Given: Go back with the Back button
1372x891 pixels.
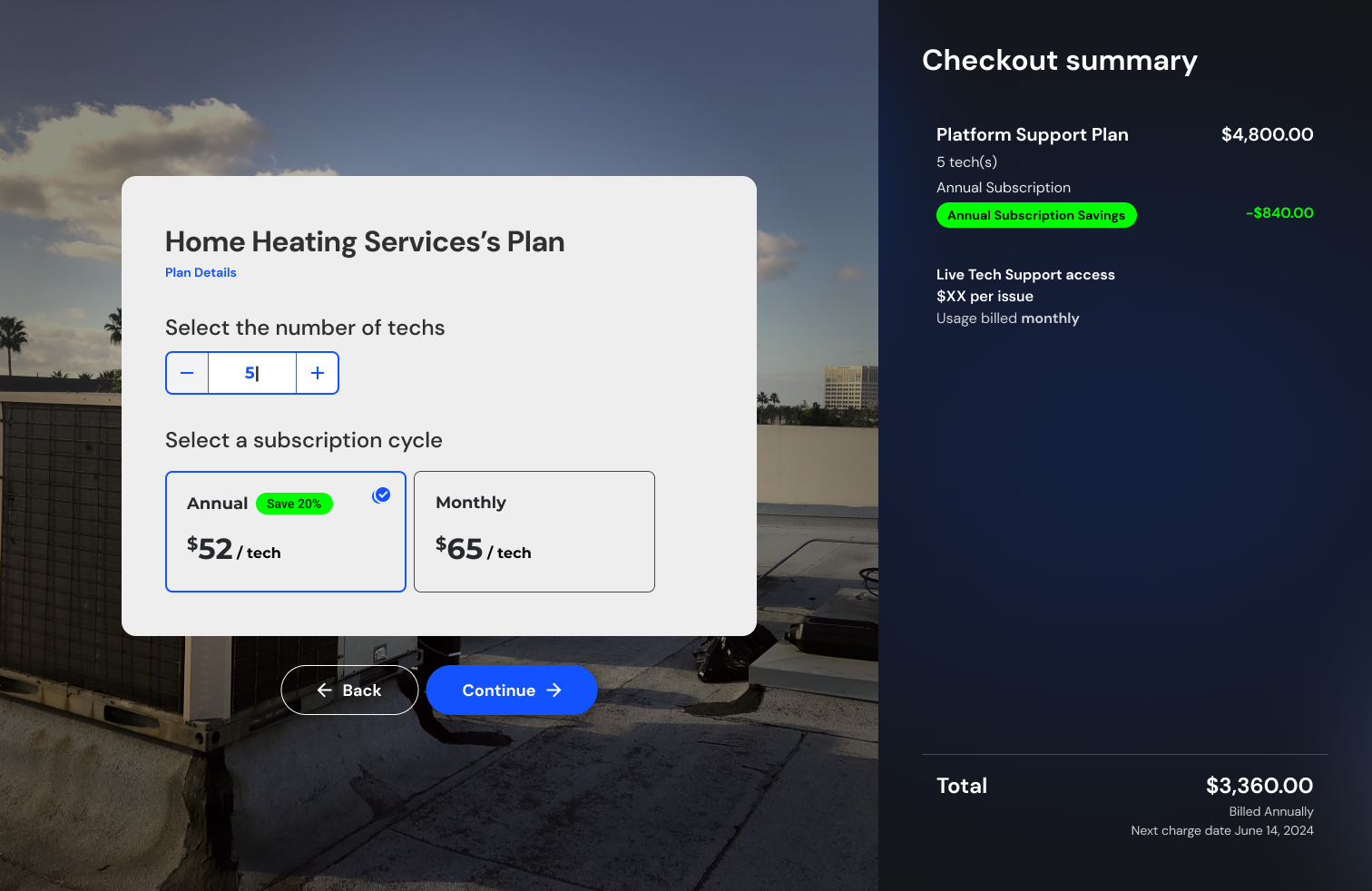Looking at the screenshot, I should click(x=349, y=690).
